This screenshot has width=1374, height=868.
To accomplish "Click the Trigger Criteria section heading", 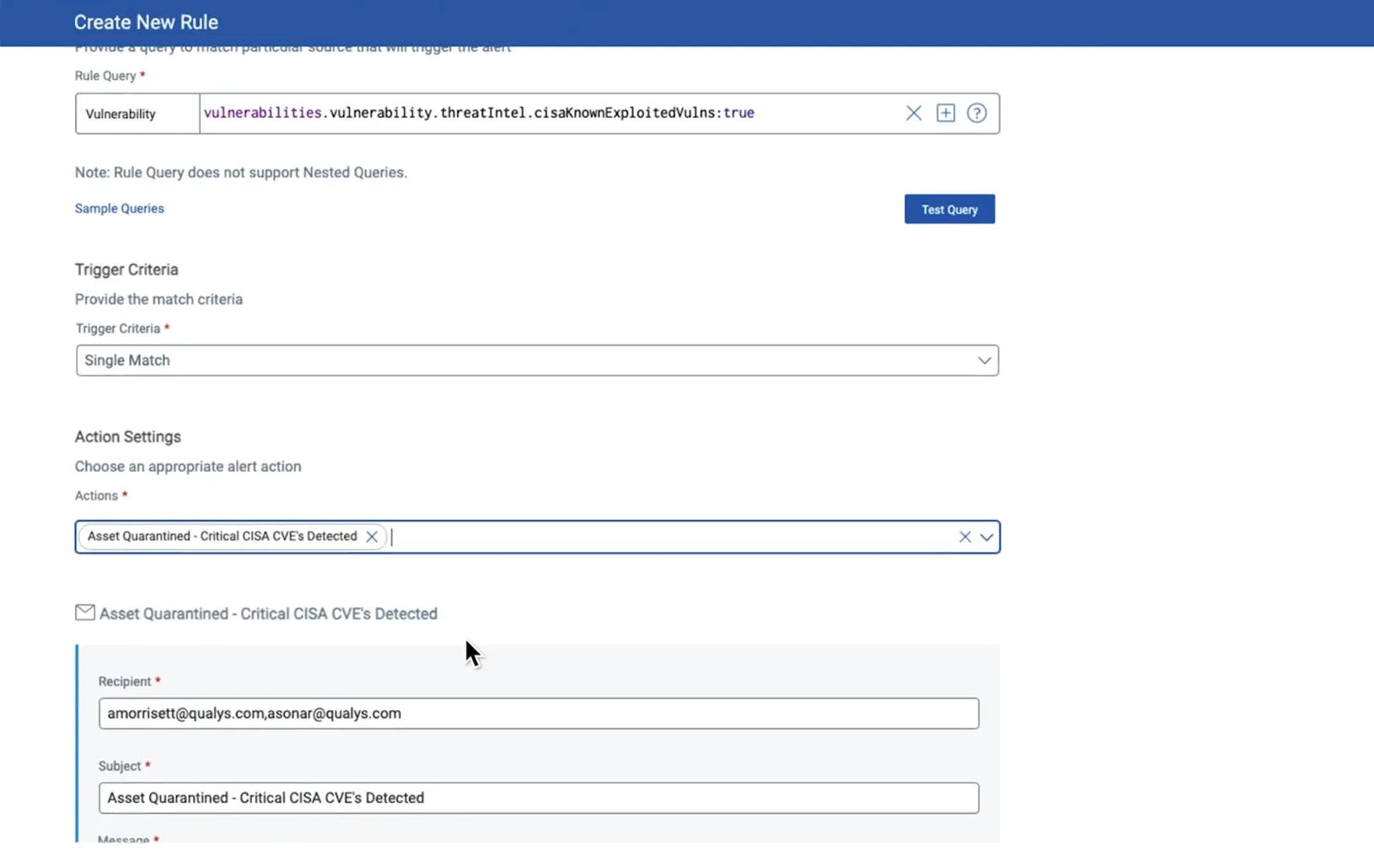I will (126, 270).
